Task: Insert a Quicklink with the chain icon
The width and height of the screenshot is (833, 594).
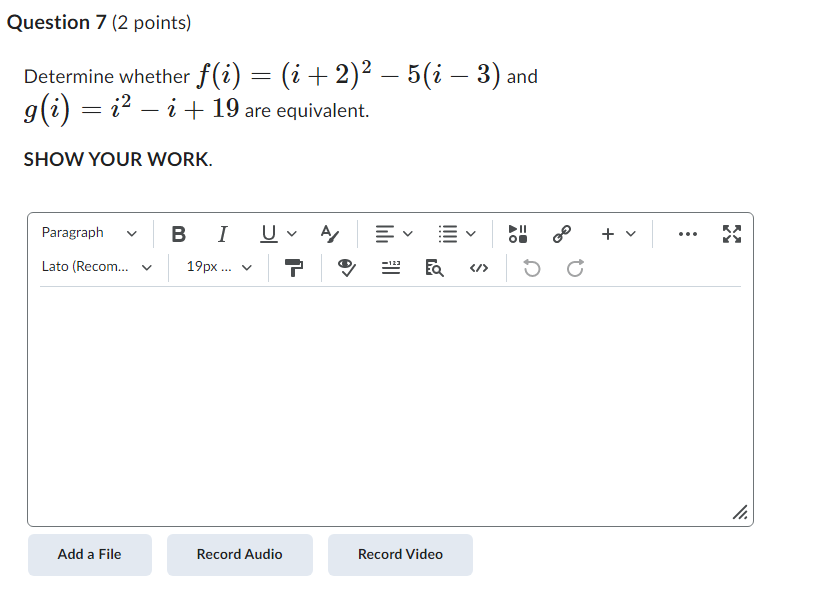Action: tap(561, 234)
